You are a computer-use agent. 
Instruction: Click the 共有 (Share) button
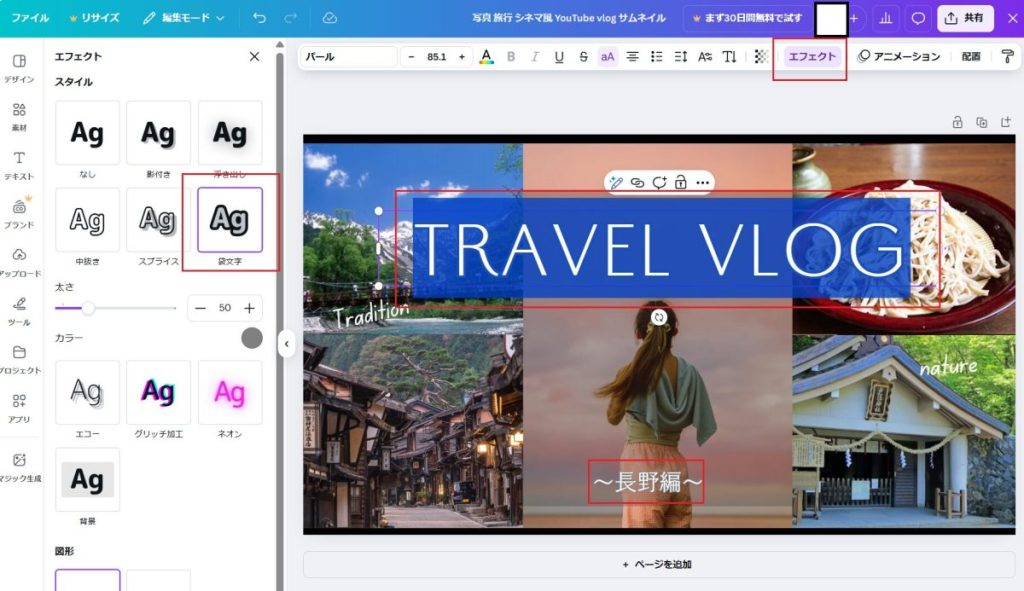[965, 18]
